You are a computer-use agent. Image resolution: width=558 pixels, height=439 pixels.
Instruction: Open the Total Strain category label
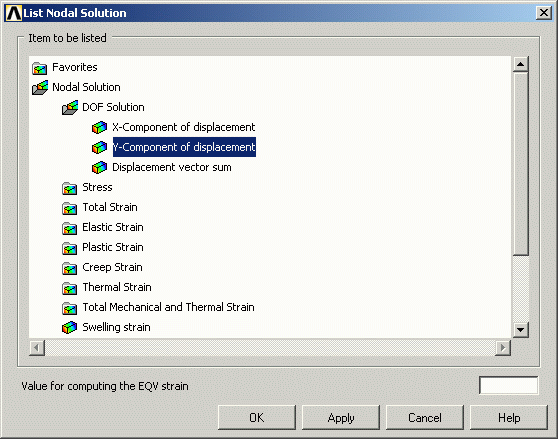pyautogui.click(x=110, y=207)
